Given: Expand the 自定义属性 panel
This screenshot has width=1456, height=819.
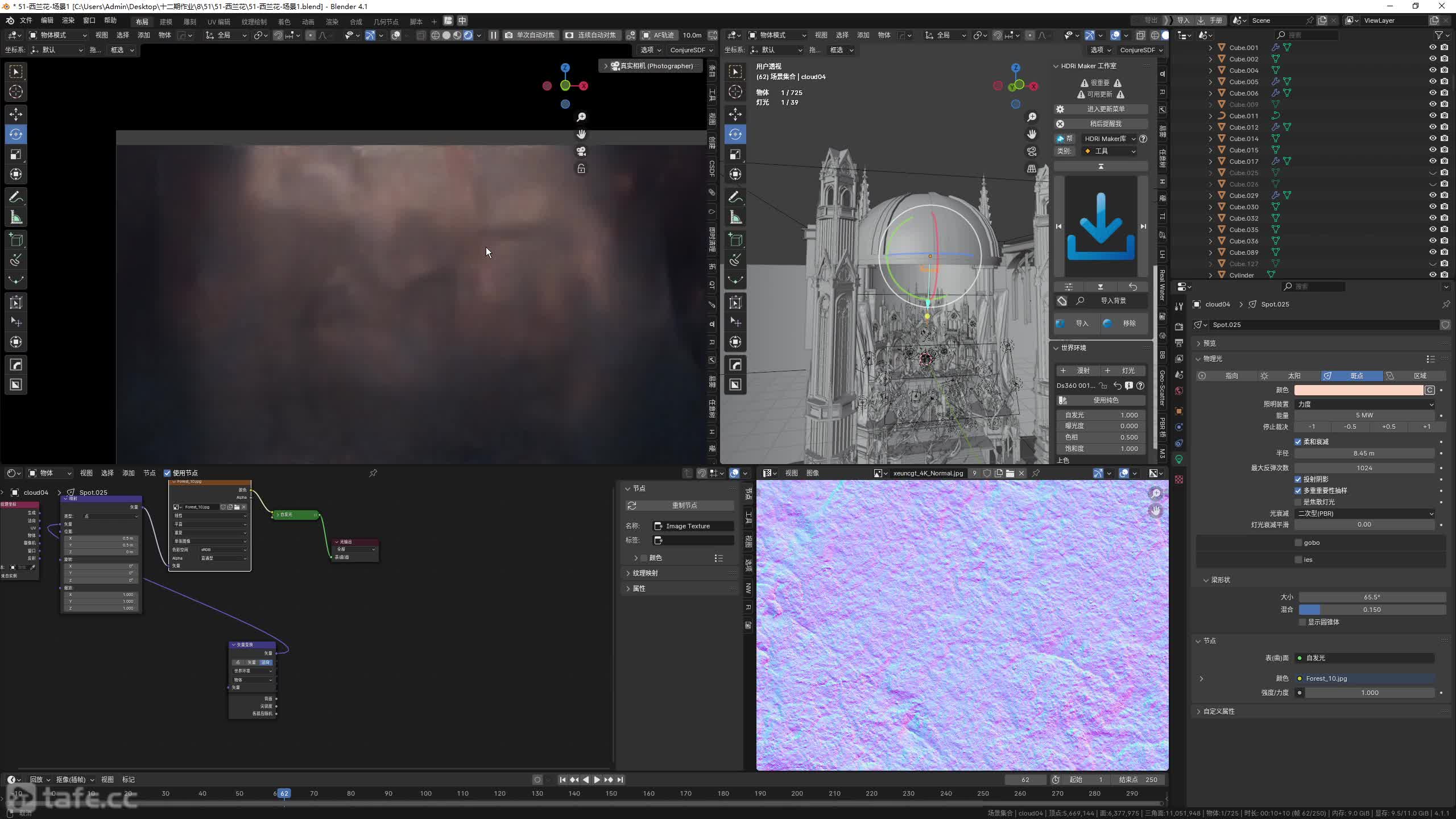Looking at the screenshot, I should tap(1218, 712).
